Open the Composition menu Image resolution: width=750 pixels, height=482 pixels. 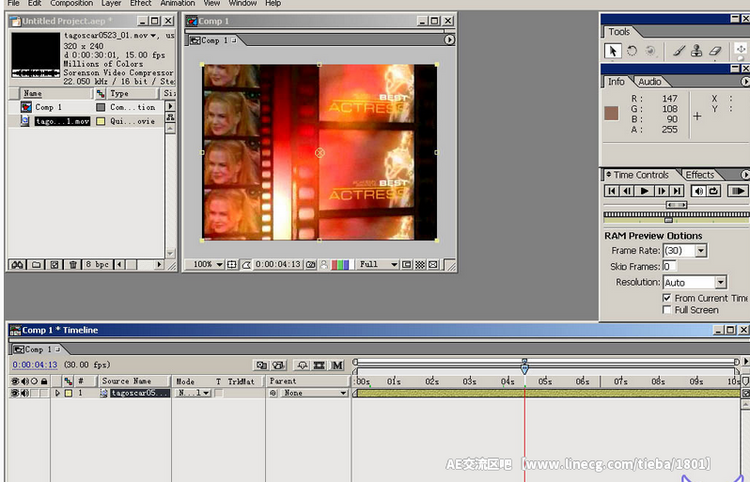click(x=72, y=3)
